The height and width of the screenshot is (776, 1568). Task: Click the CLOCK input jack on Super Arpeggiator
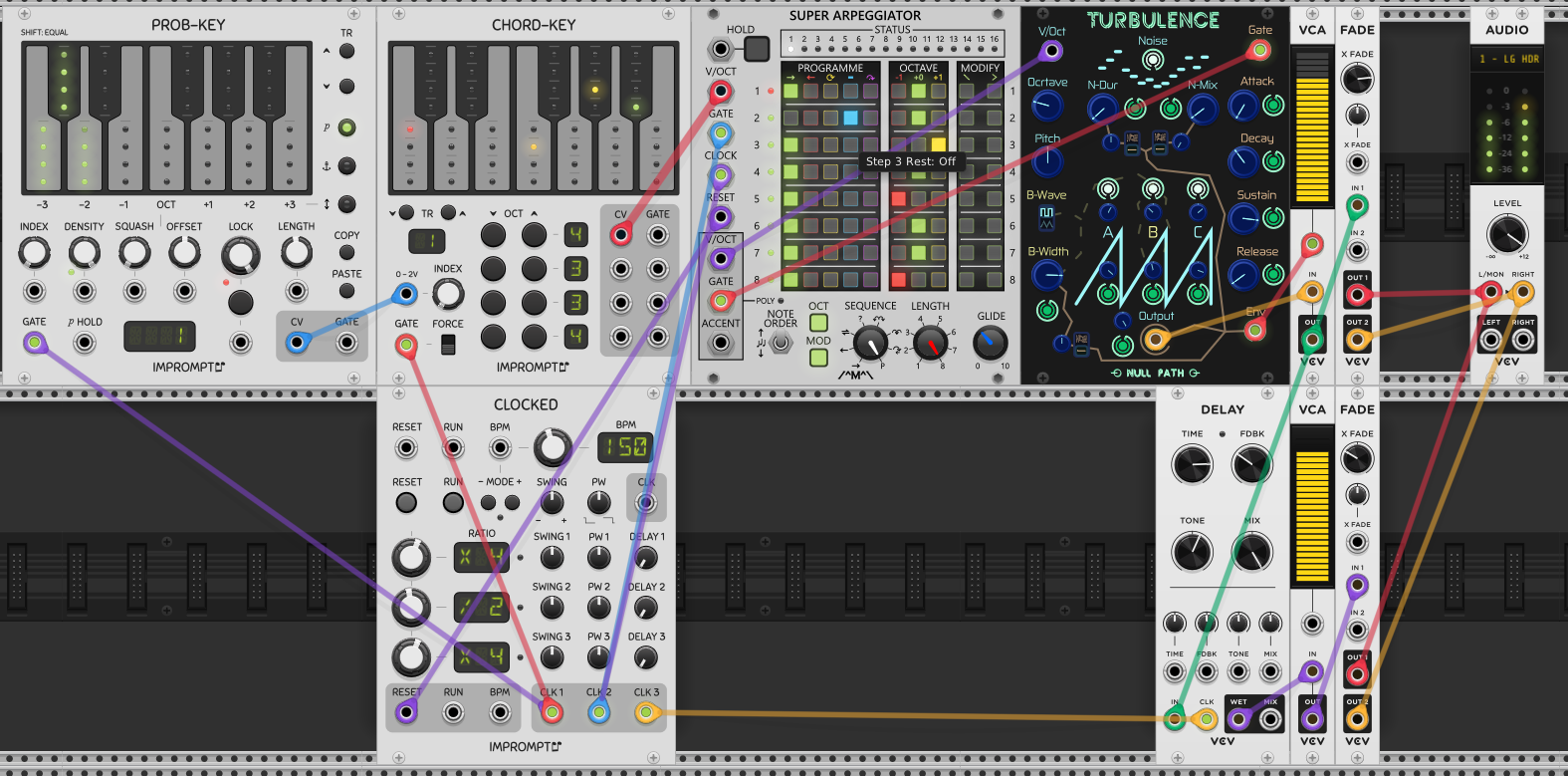pyautogui.click(x=721, y=175)
